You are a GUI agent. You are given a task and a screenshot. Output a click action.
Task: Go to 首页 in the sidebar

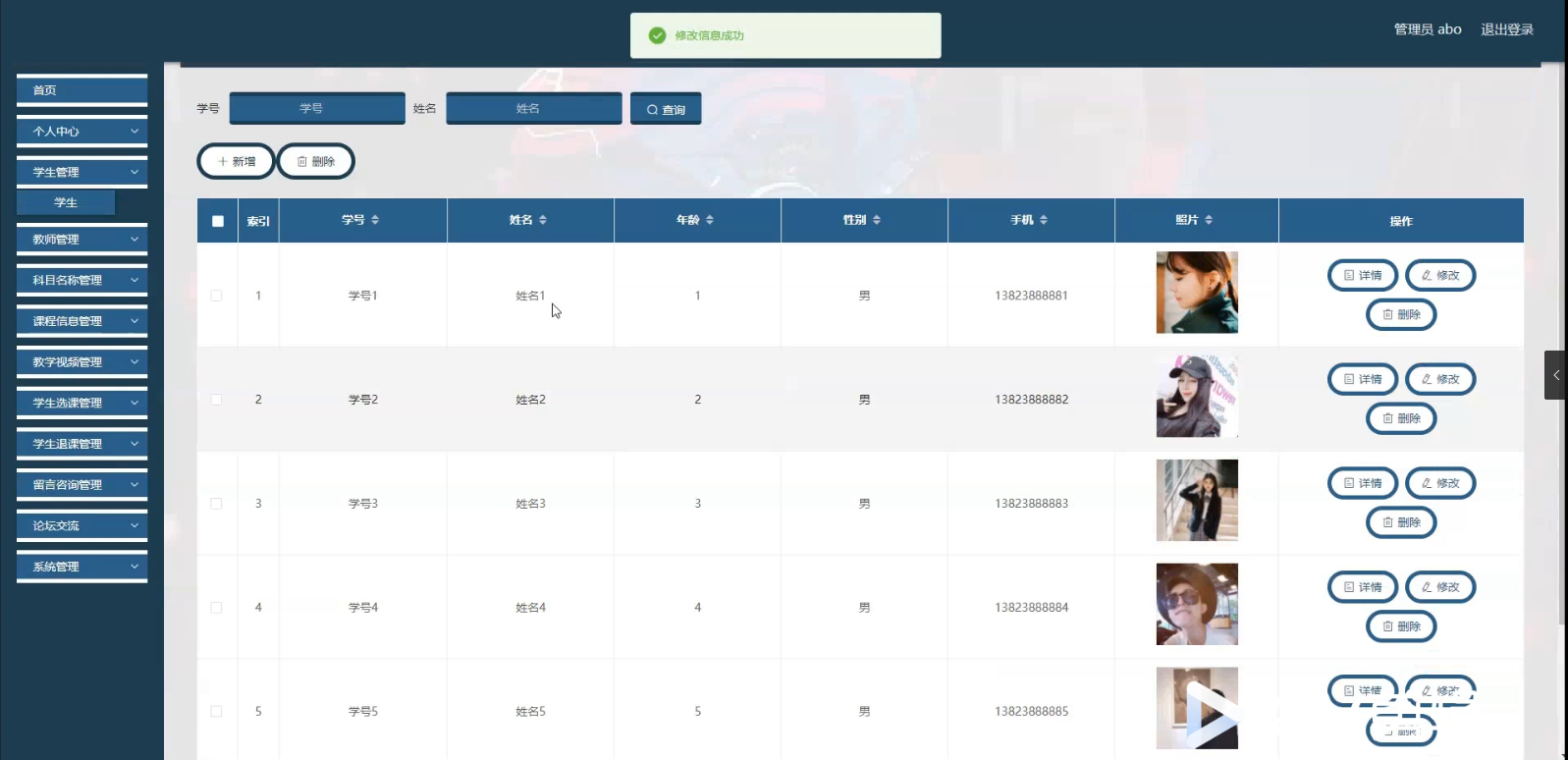pos(81,90)
